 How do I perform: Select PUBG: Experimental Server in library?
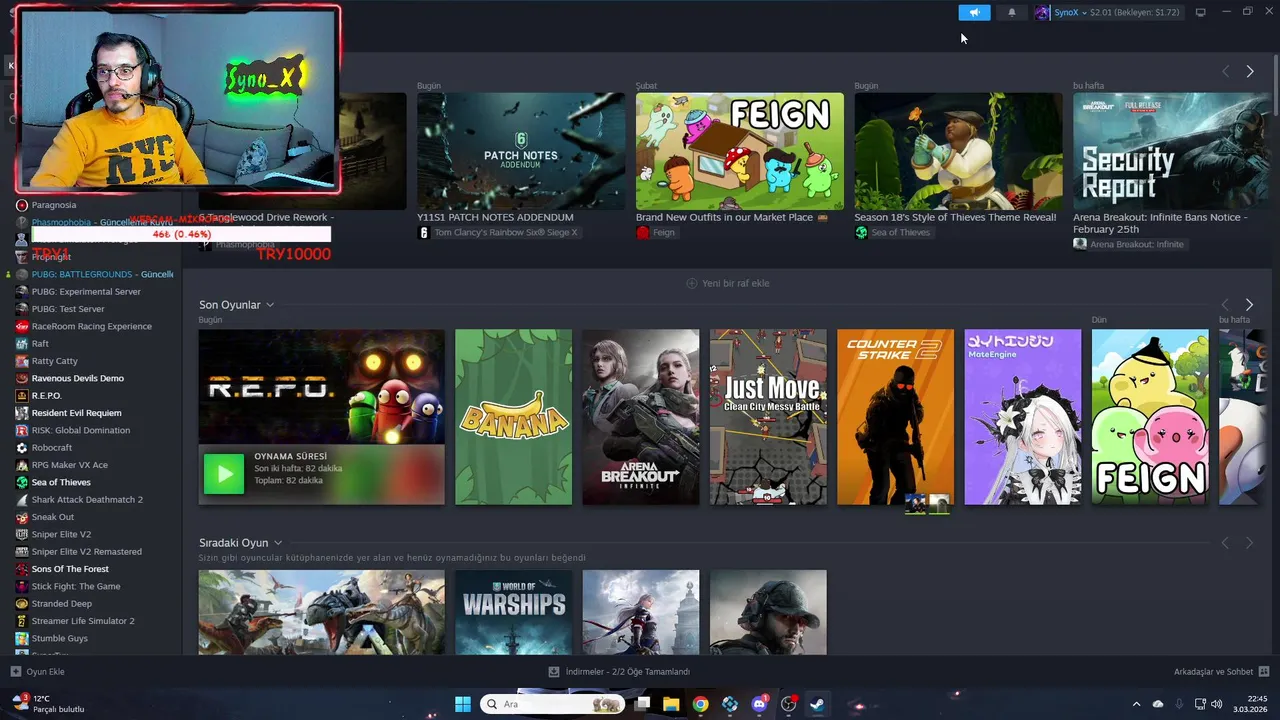tap(86, 292)
